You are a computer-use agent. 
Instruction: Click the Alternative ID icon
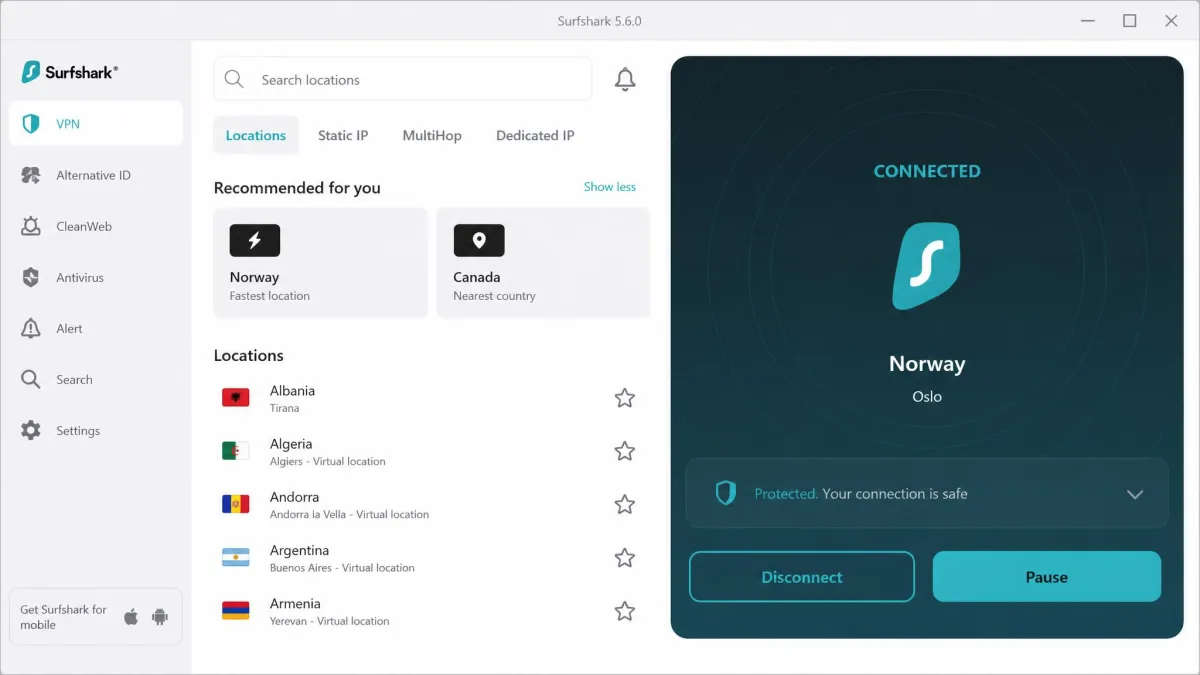pos(31,175)
